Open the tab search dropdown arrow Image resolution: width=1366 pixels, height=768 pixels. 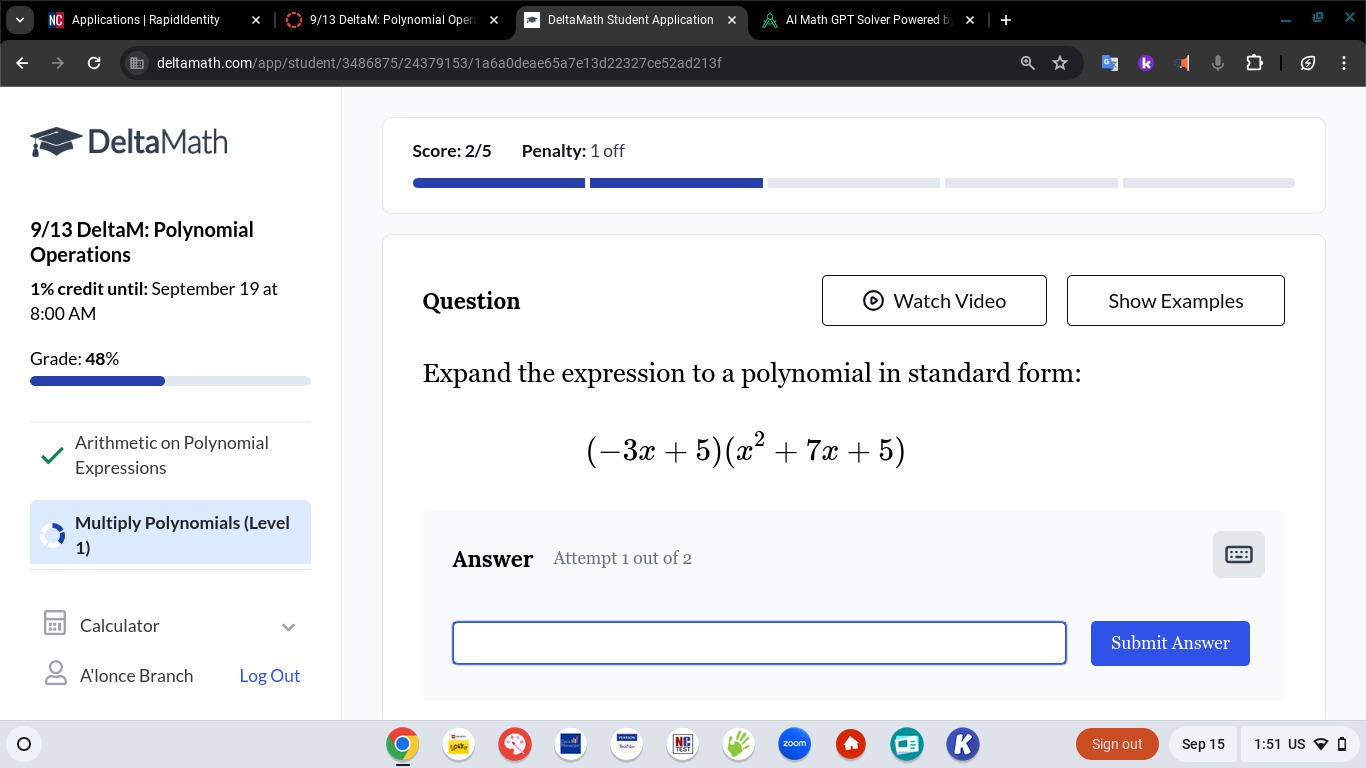point(20,20)
